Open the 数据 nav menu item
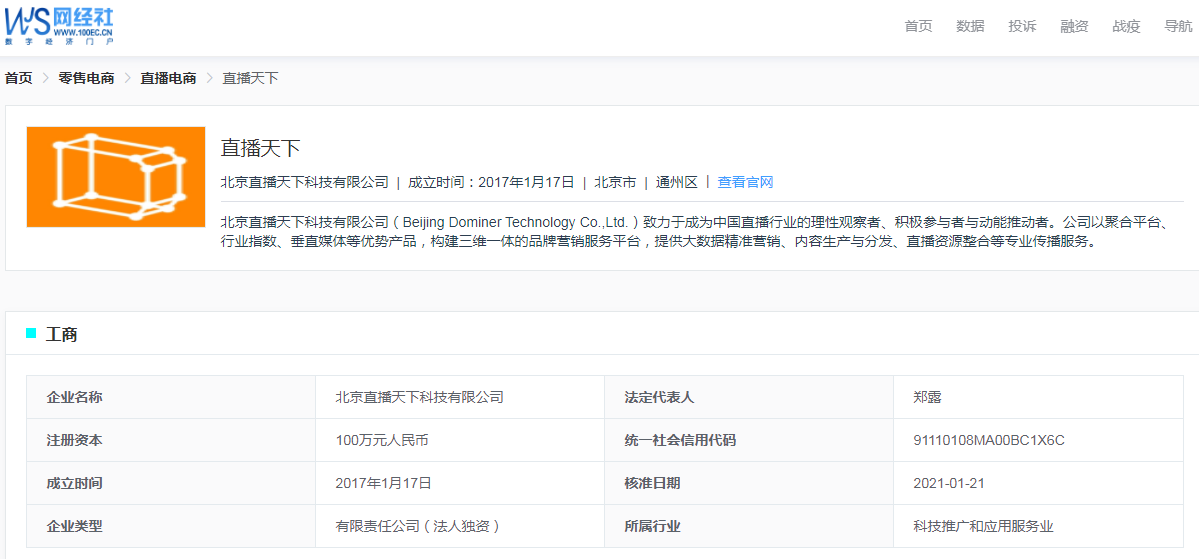1199x559 pixels. pyautogui.click(x=970, y=26)
